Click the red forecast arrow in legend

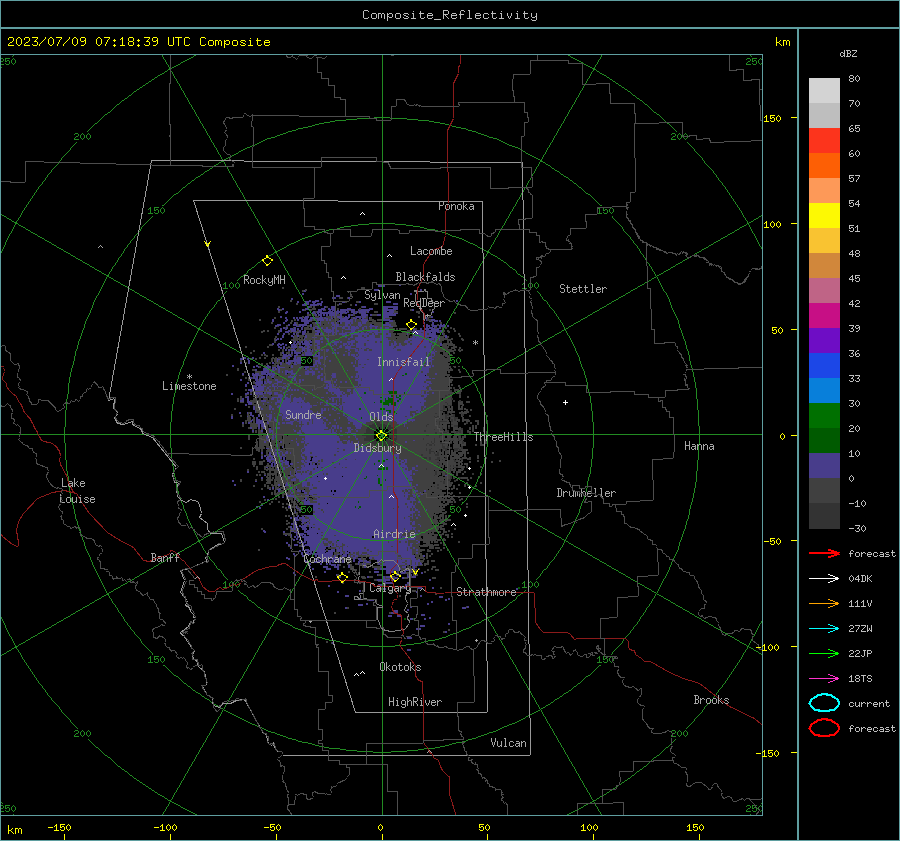coord(824,553)
